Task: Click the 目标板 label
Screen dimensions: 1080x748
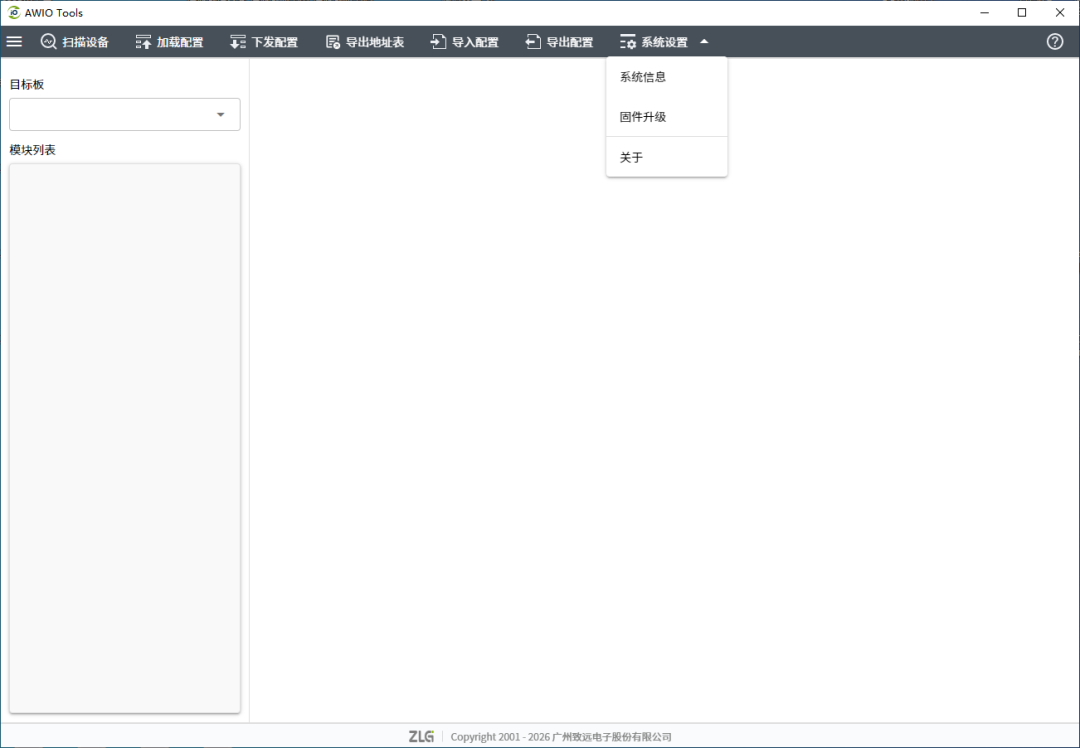Action: [x=27, y=85]
